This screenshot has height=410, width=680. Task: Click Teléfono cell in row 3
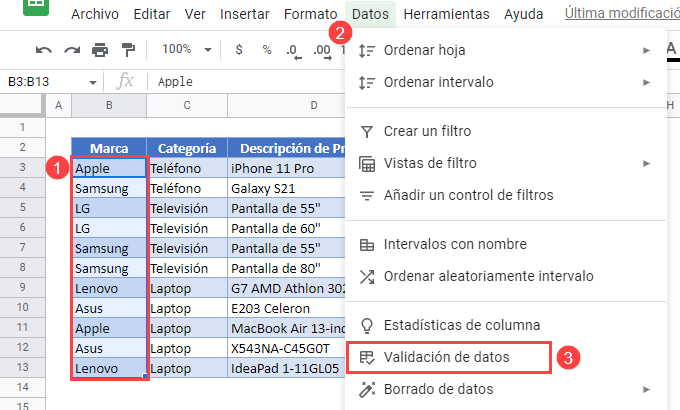[187, 168]
